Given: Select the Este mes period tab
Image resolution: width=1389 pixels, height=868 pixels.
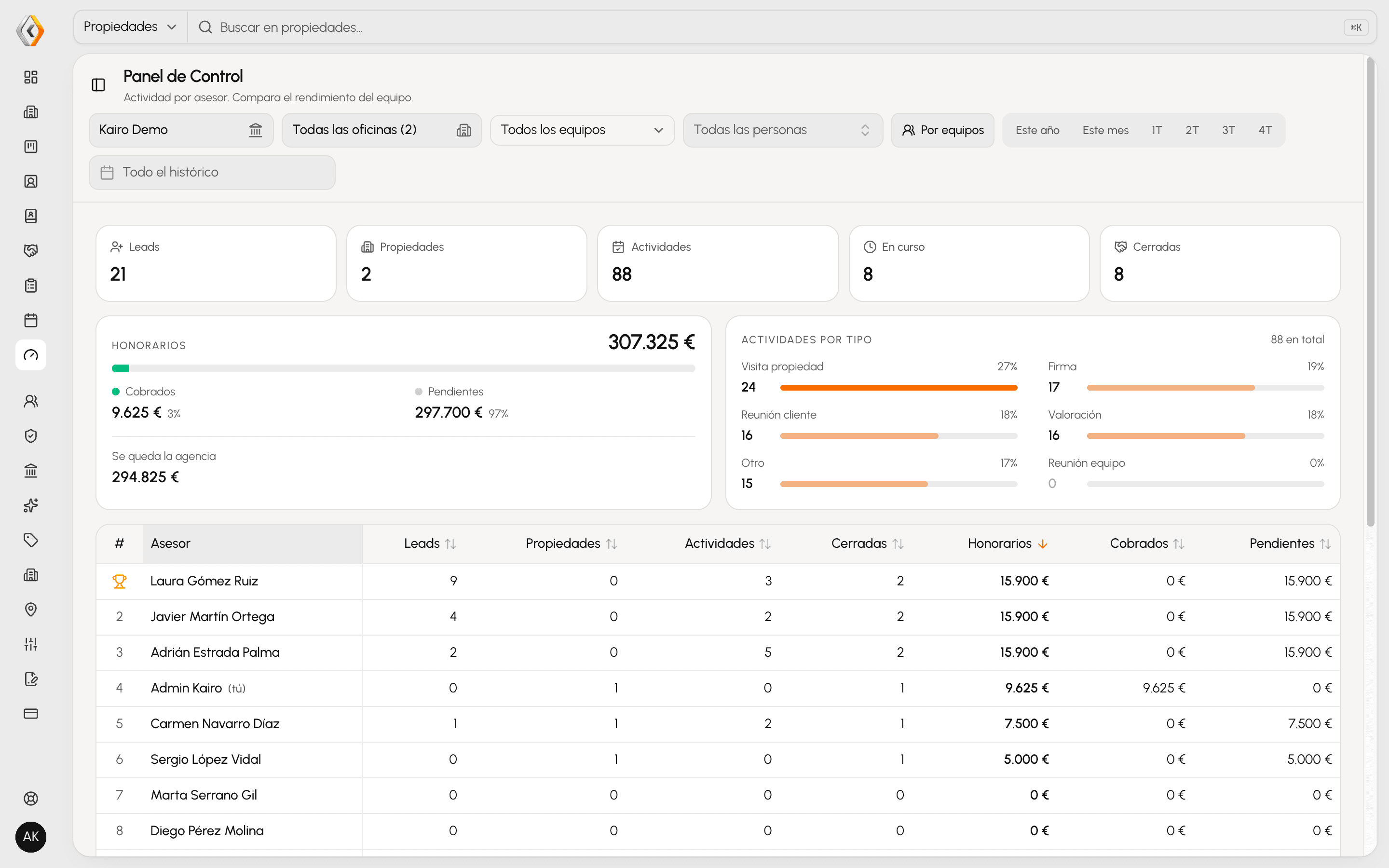Looking at the screenshot, I should point(1105,130).
